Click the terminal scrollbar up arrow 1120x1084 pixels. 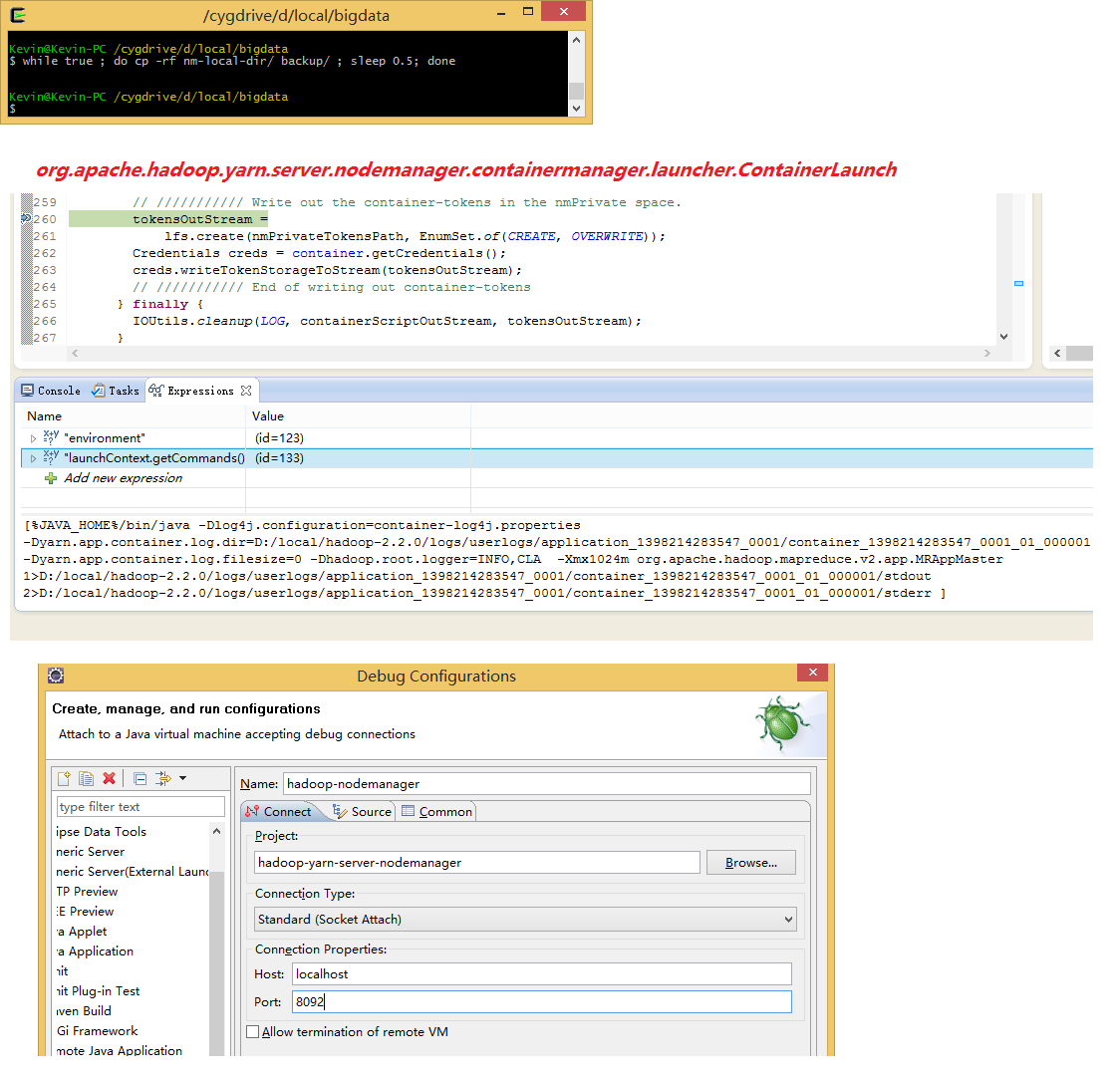click(576, 40)
